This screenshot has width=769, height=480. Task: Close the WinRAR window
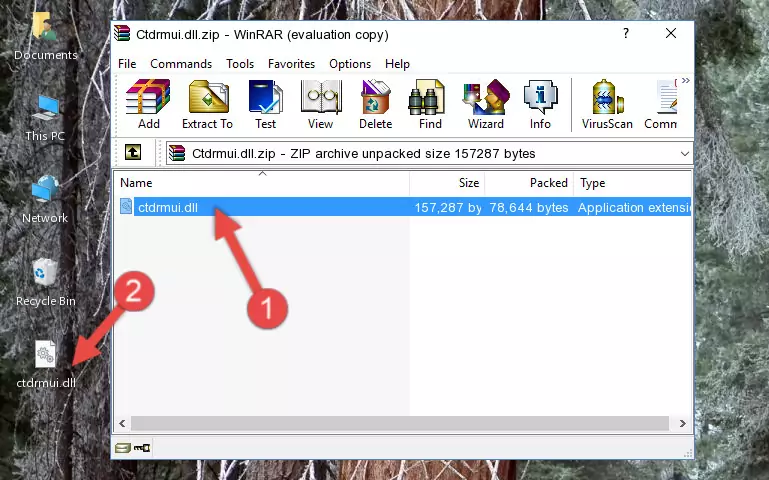tap(670, 33)
